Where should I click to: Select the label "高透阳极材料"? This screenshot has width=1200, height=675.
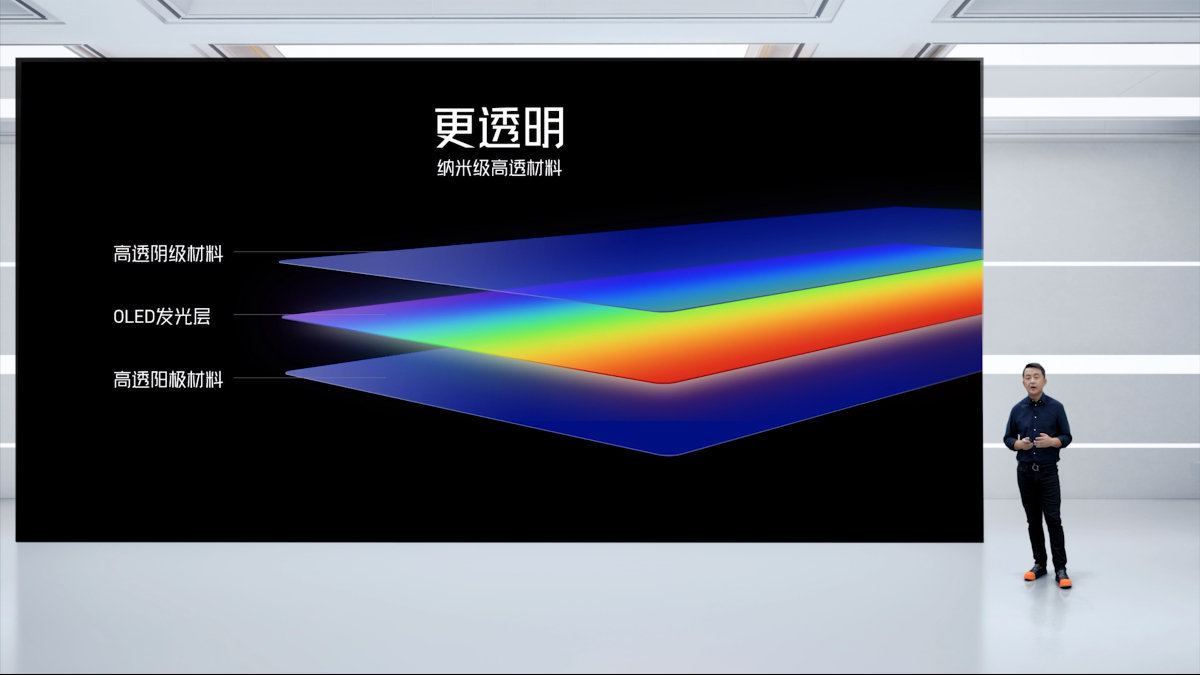(x=168, y=380)
